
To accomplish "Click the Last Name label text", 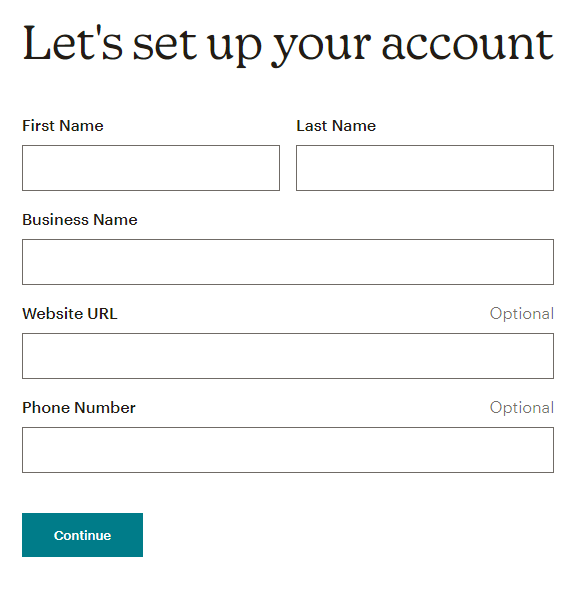I will point(336,126).
